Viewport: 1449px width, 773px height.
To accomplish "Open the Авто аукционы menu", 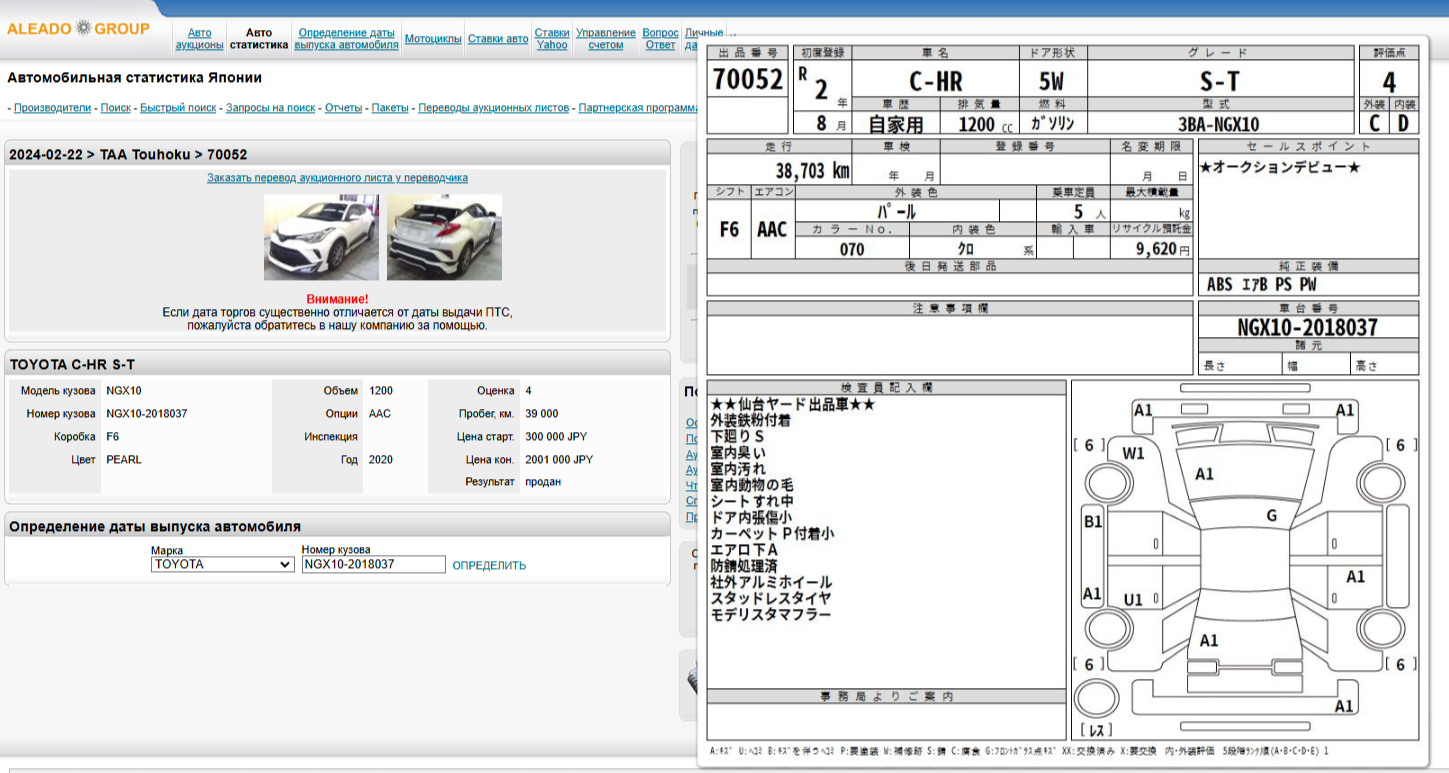I will click(x=200, y=39).
